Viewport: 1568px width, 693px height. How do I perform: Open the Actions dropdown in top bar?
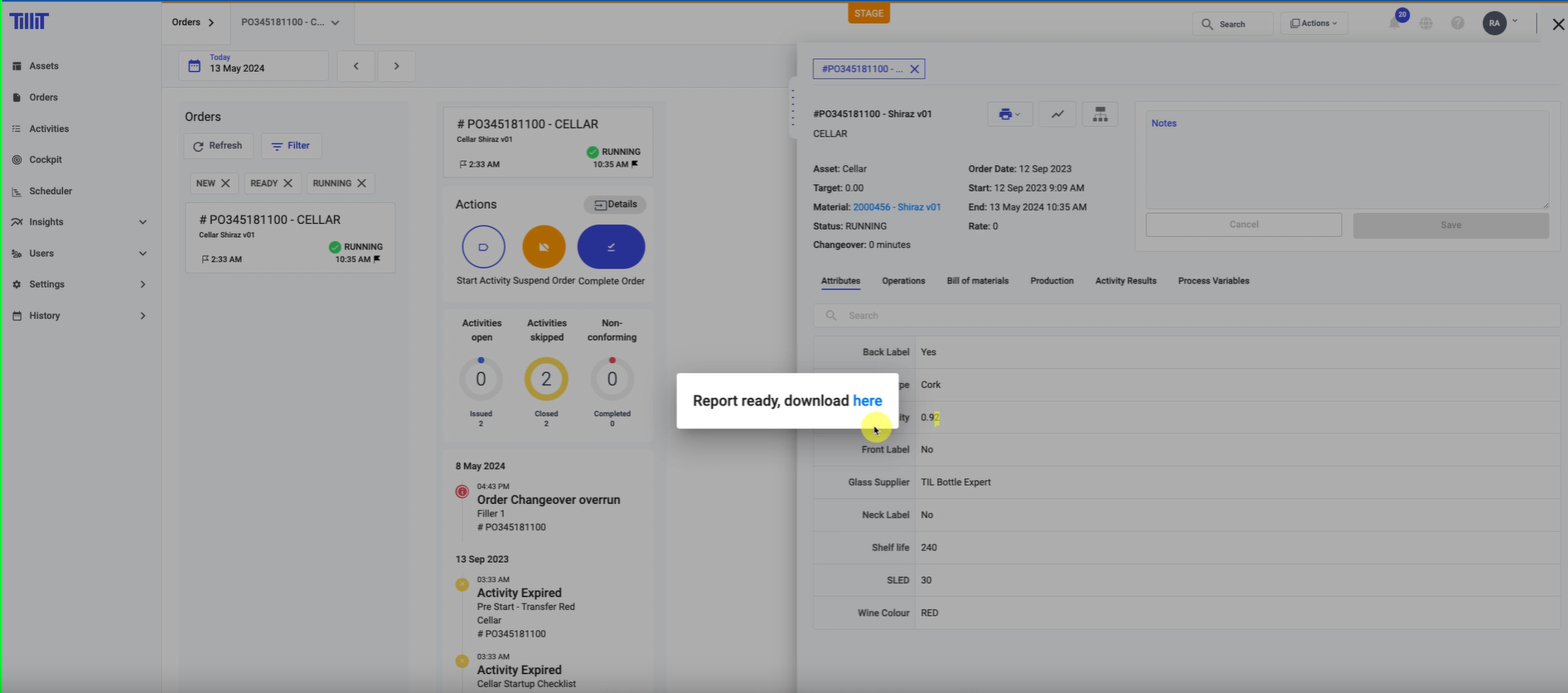coord(1314,23)
